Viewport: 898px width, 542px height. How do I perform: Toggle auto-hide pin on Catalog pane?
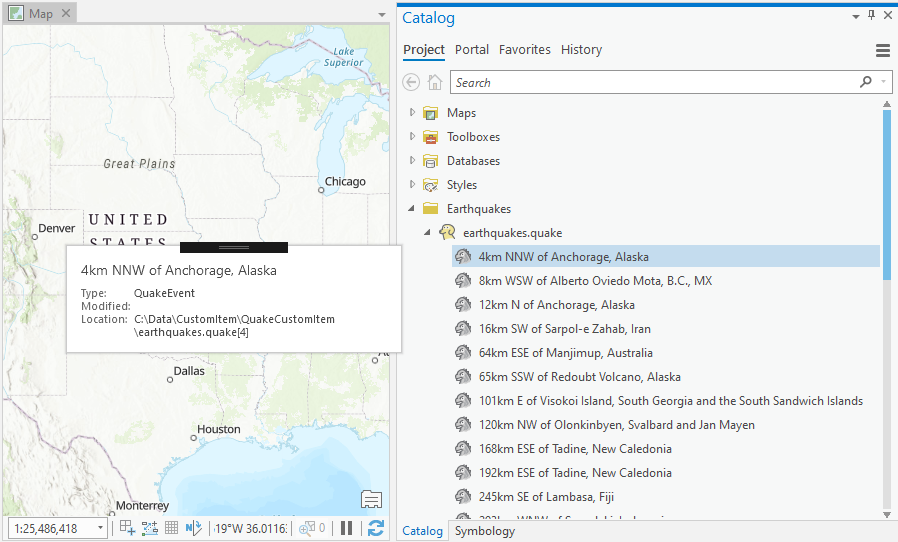tap(871, 15)
